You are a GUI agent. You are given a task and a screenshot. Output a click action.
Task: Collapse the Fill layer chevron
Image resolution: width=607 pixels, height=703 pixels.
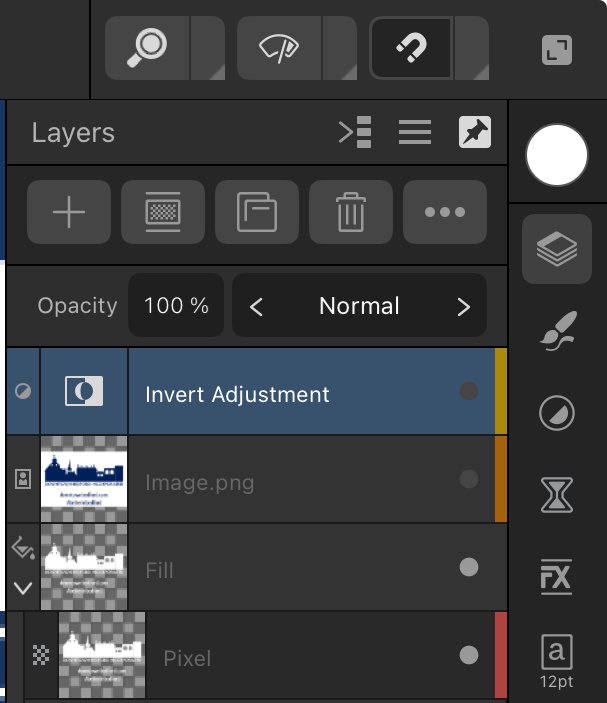coord(23,588)
